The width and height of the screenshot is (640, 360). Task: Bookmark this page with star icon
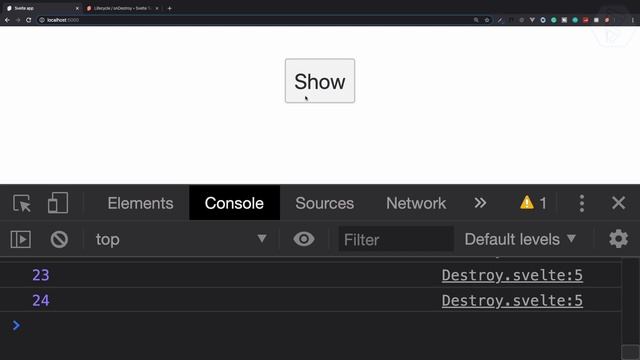click(487, 20)
